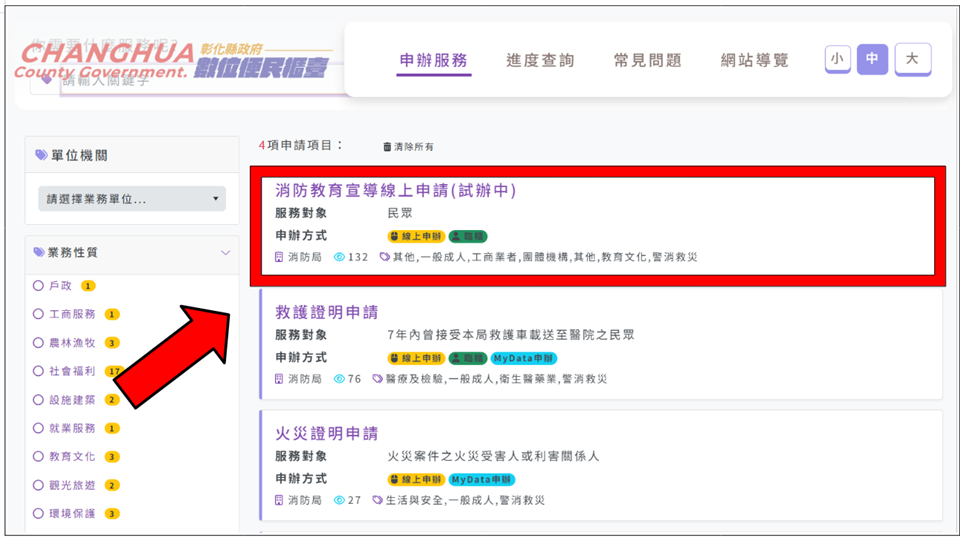
Task: Open 消防教育宣導線上申請(試辦中) link
Action: [x=395, y=190]
